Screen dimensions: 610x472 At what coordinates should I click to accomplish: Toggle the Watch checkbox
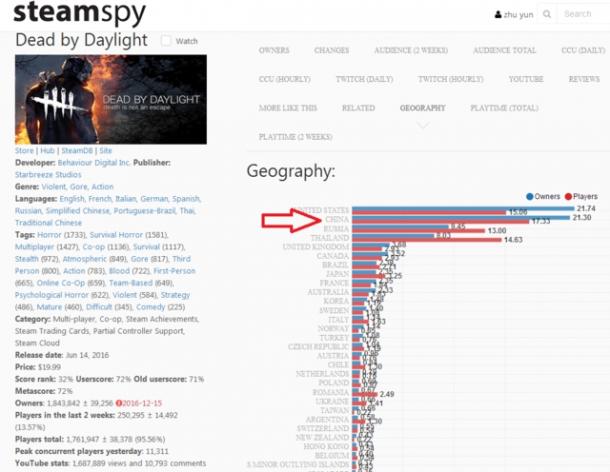[x=166, y=40]
